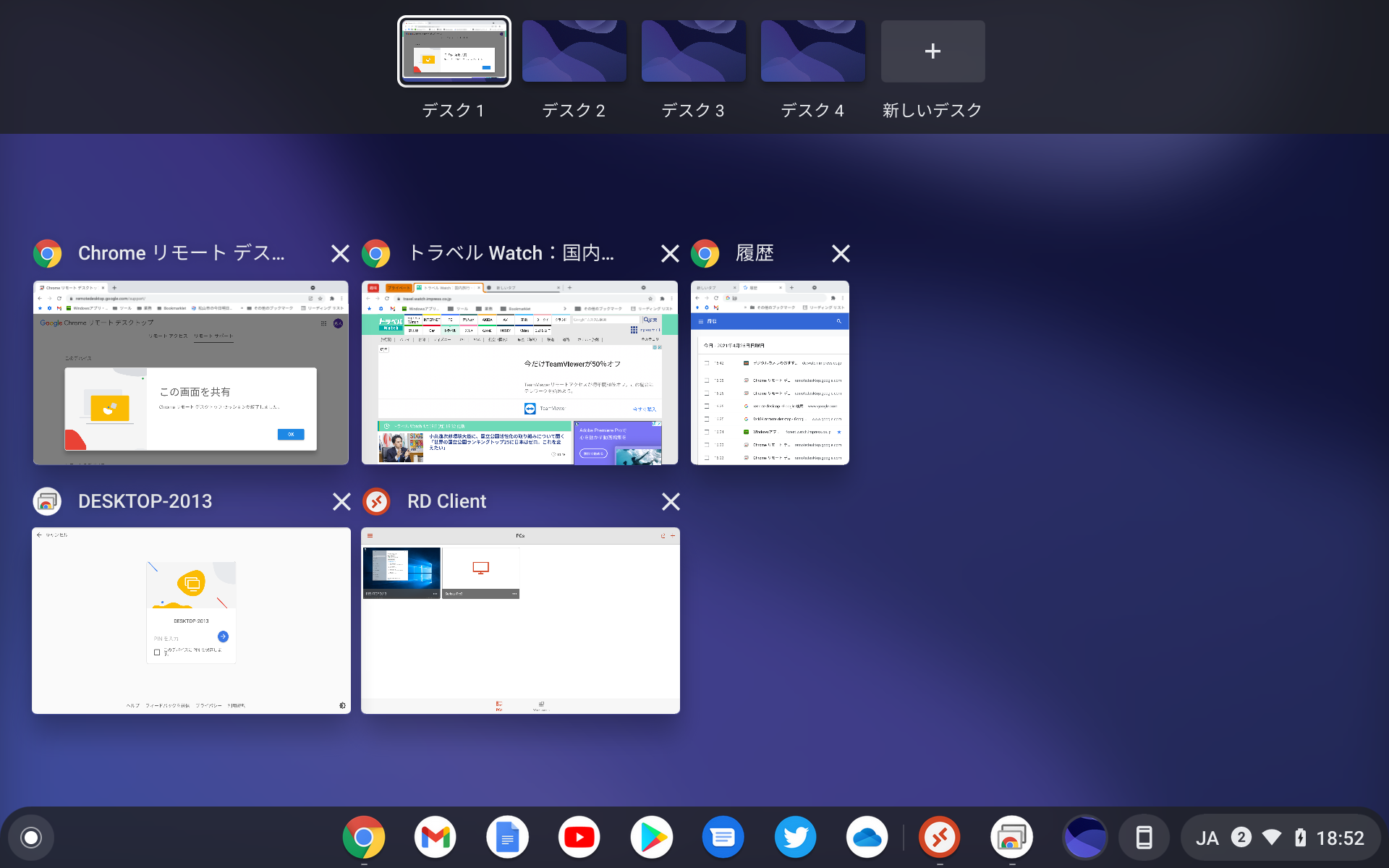This screenshot has width=1389, height=868.
Task: Open RD Client shelf icon
Action: coord(939,838)
